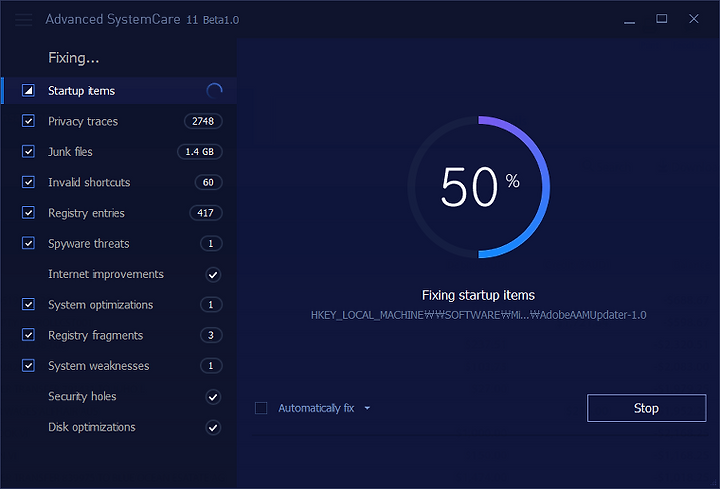
Task: Click the System optimizations count badge
Action: (211, 304)
